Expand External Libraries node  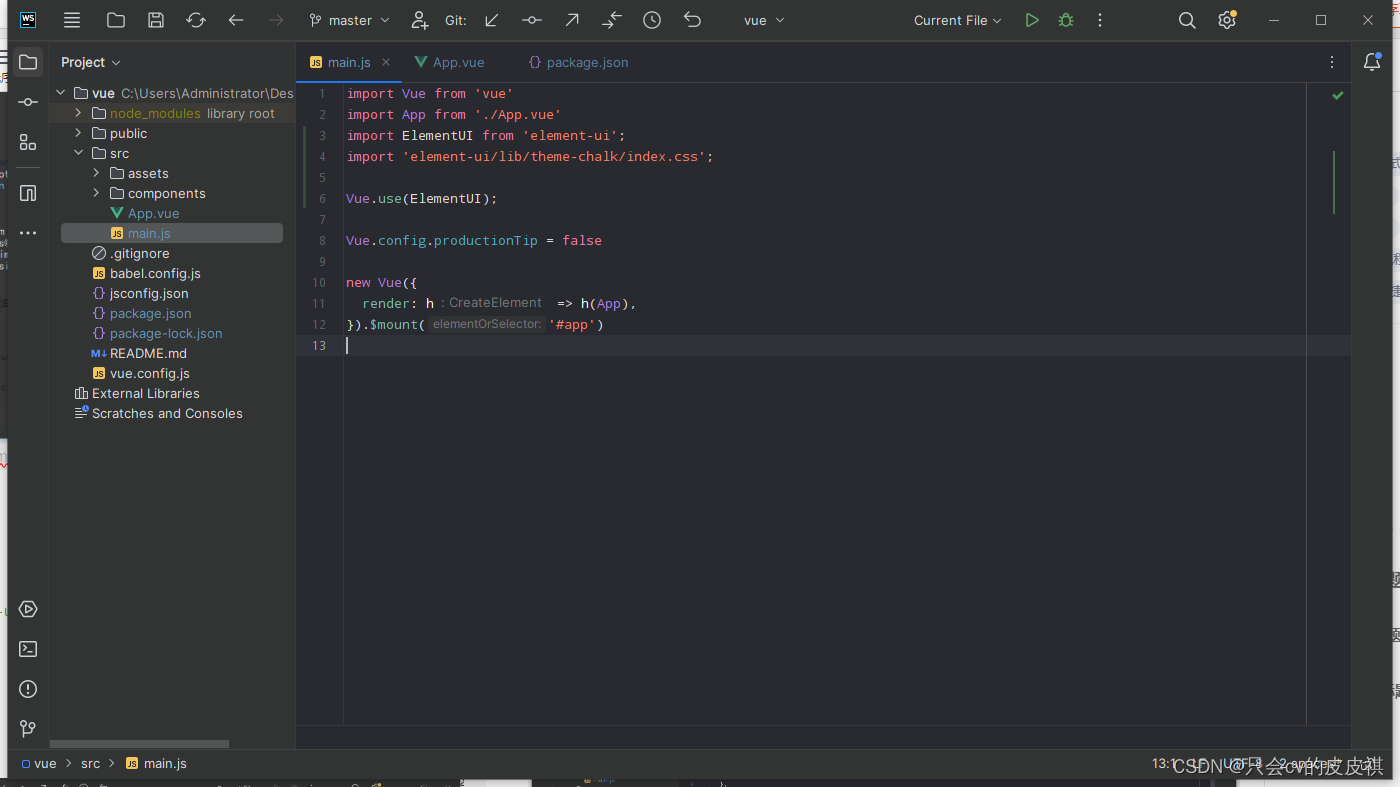coord(137,393)
